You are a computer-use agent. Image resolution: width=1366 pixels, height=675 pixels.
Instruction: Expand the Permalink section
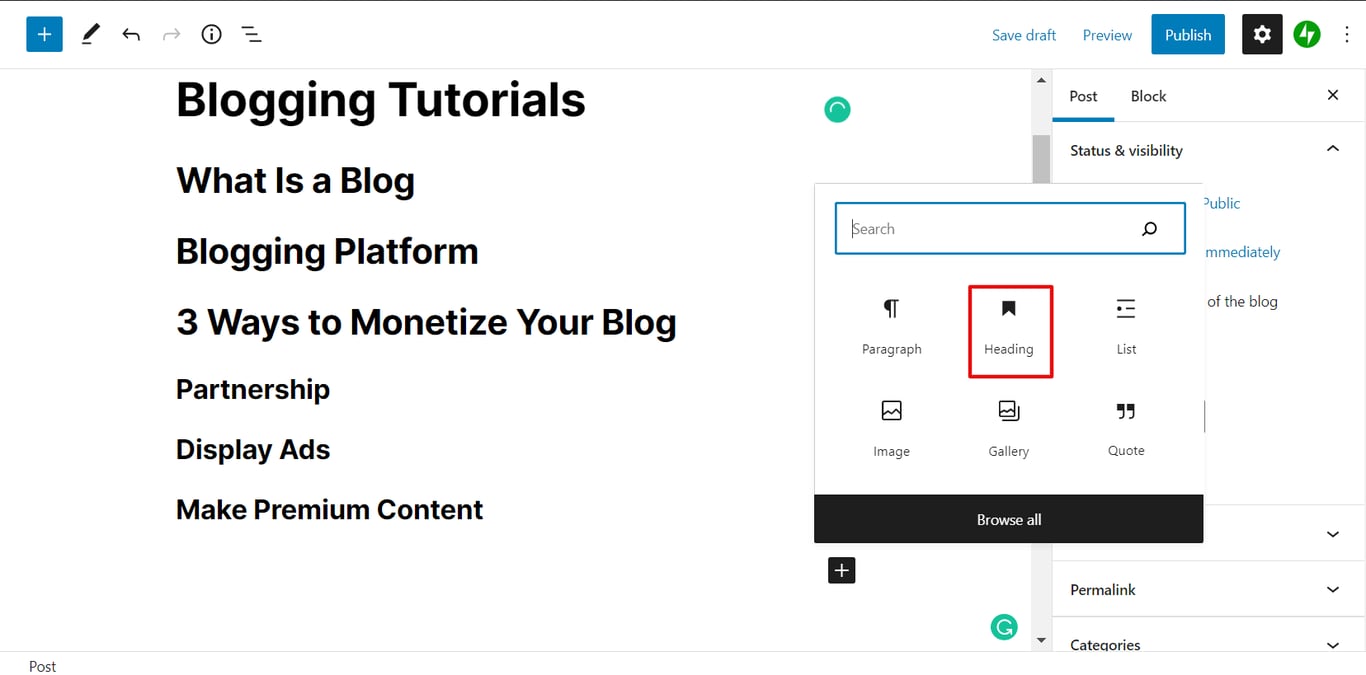(x=1332, y=589)
